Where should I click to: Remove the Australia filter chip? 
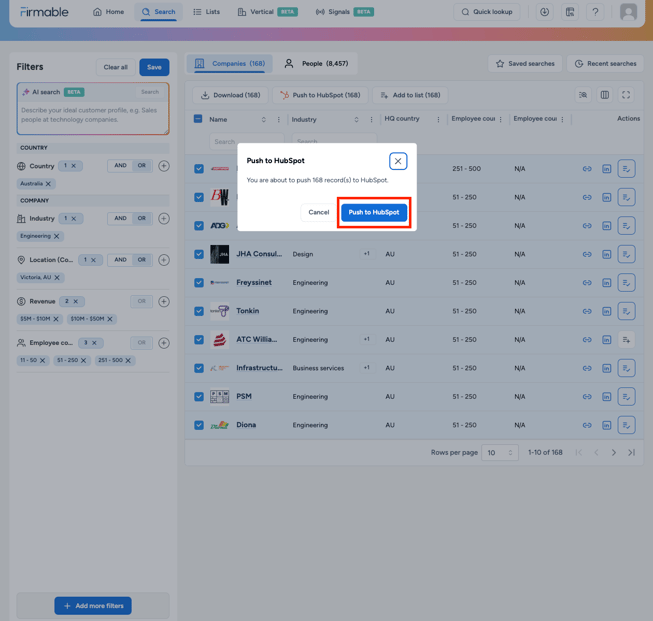click(x=48, y=184)
